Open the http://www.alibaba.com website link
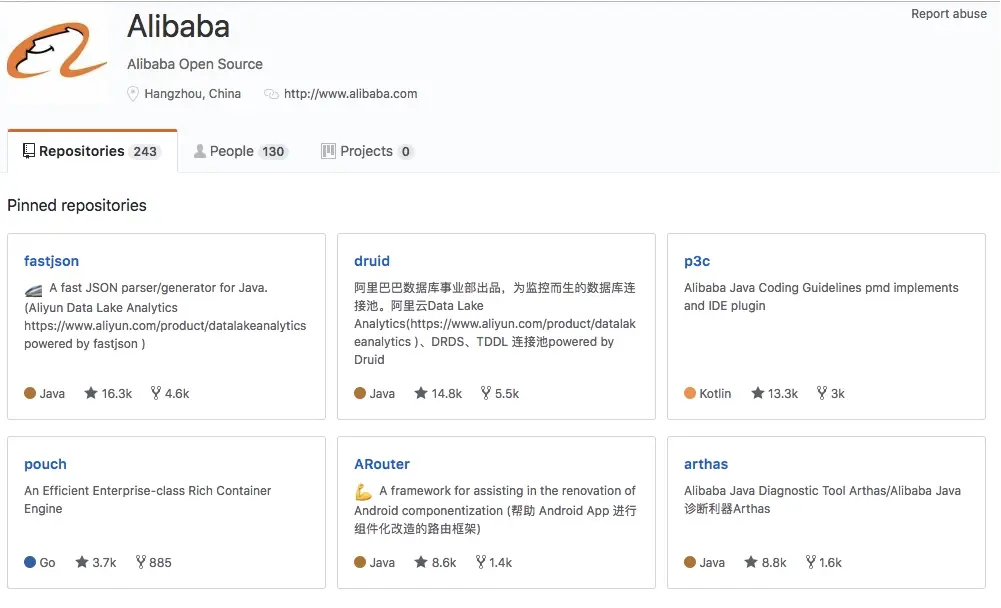 350,94
